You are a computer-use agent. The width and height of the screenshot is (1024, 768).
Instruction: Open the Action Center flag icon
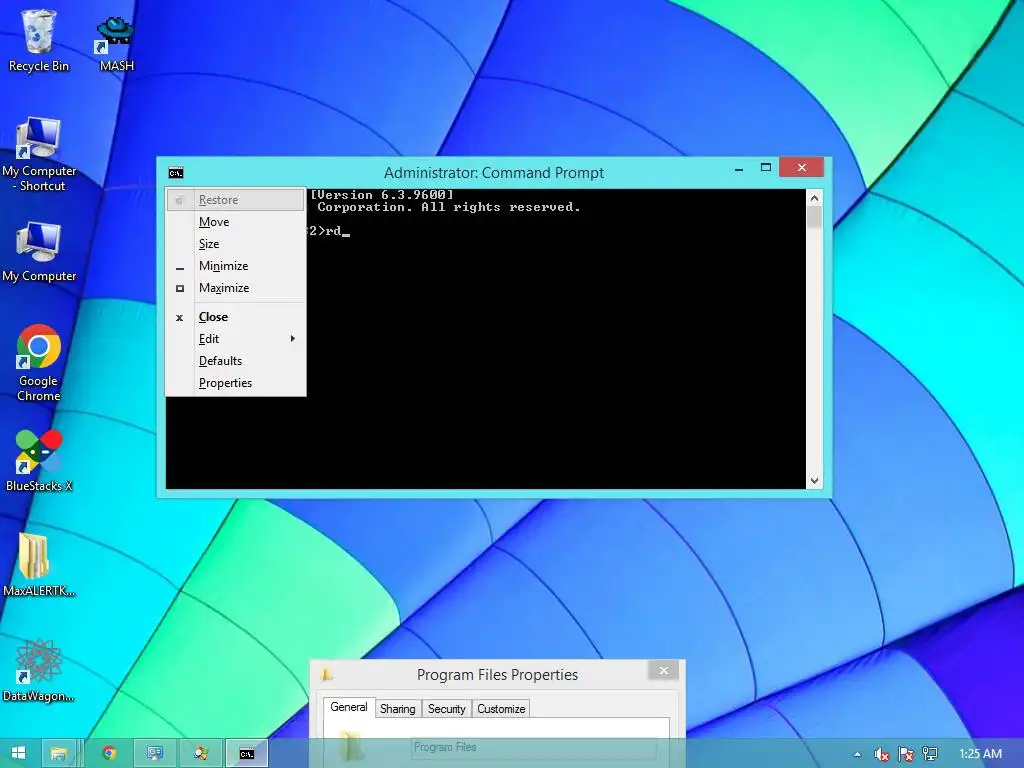coord(906,754)
